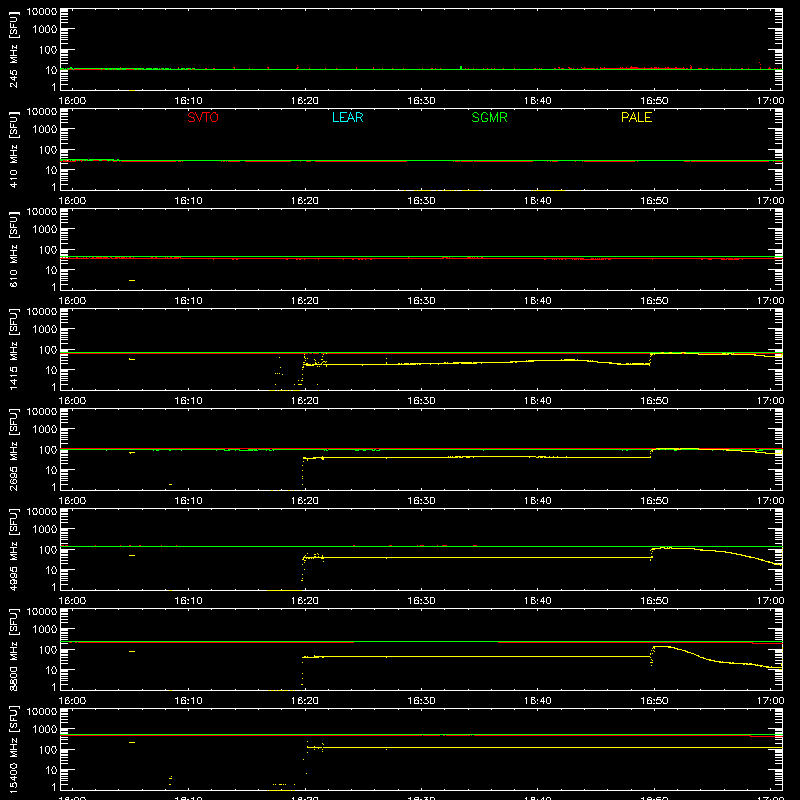
Task: Click the 16:10 tick below the 245 MHz plot
Action: [188, 101]
